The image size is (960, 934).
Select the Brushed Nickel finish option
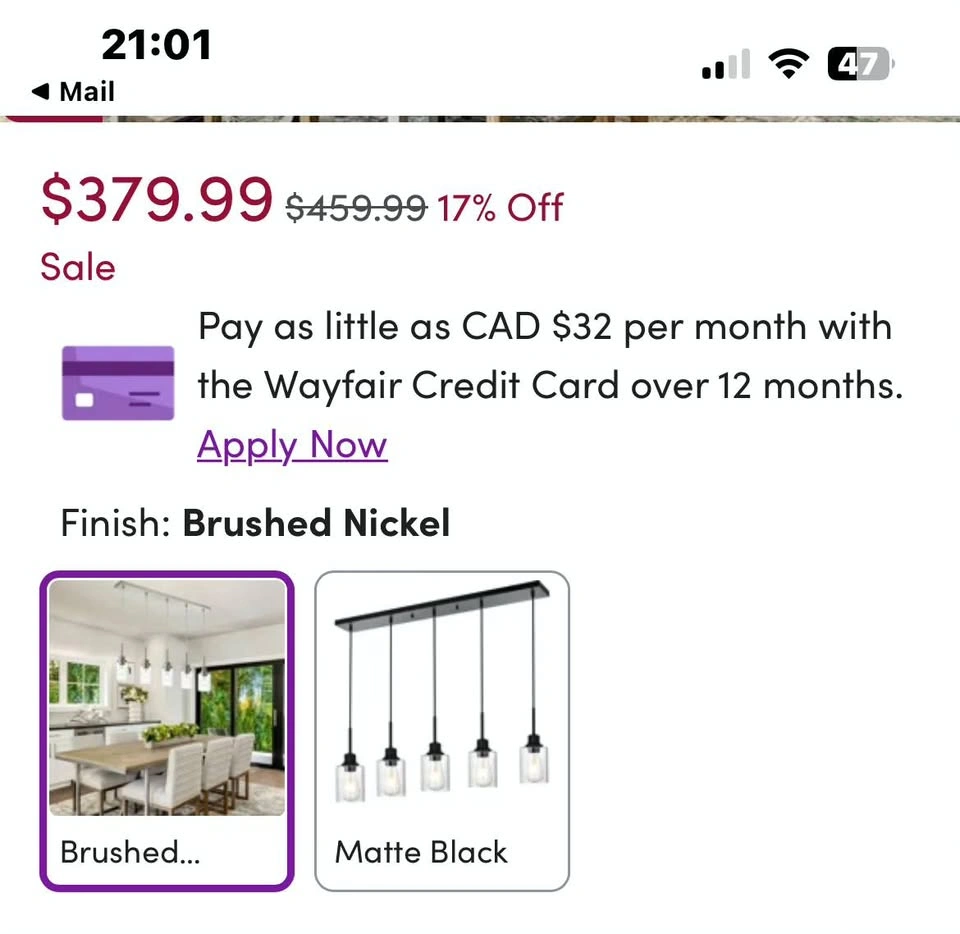tap(167, 730)
